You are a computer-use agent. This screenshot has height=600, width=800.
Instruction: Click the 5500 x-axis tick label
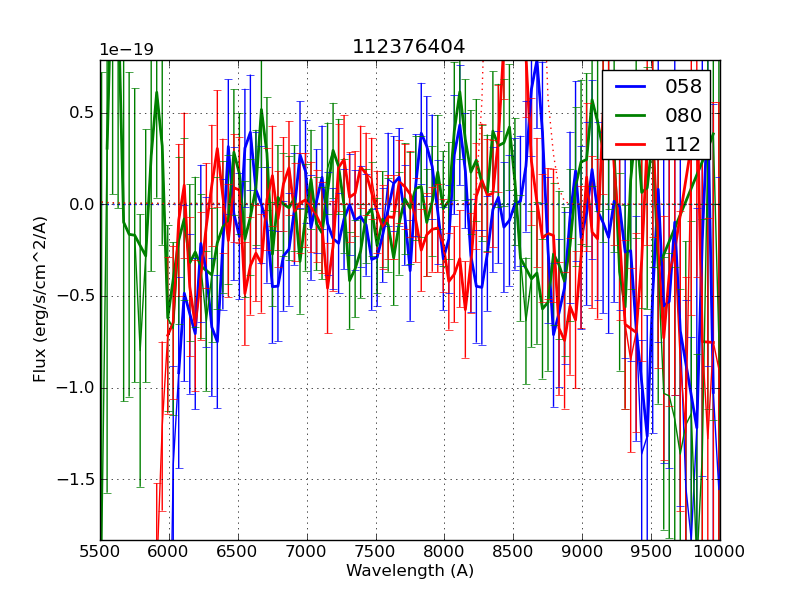coord(100,552)
